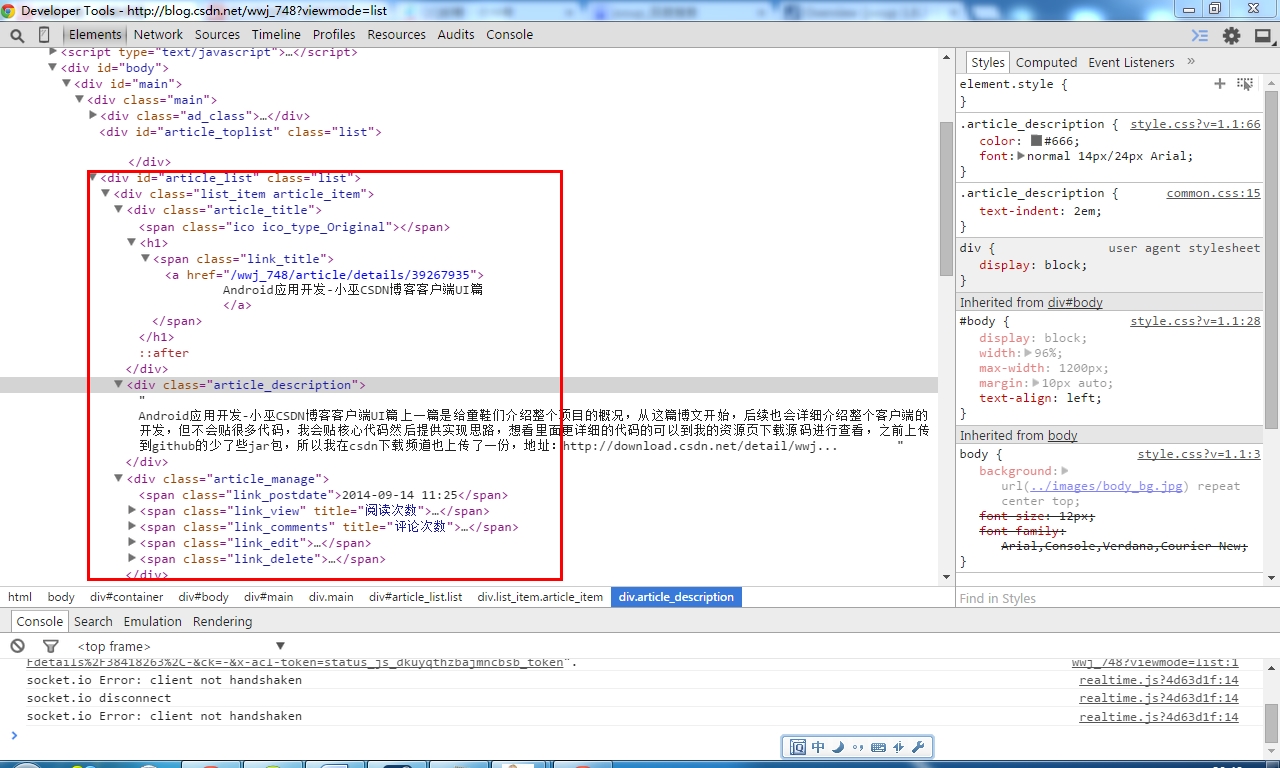
Task: Open the Resources panel
Action: click(x=396, y=34)
